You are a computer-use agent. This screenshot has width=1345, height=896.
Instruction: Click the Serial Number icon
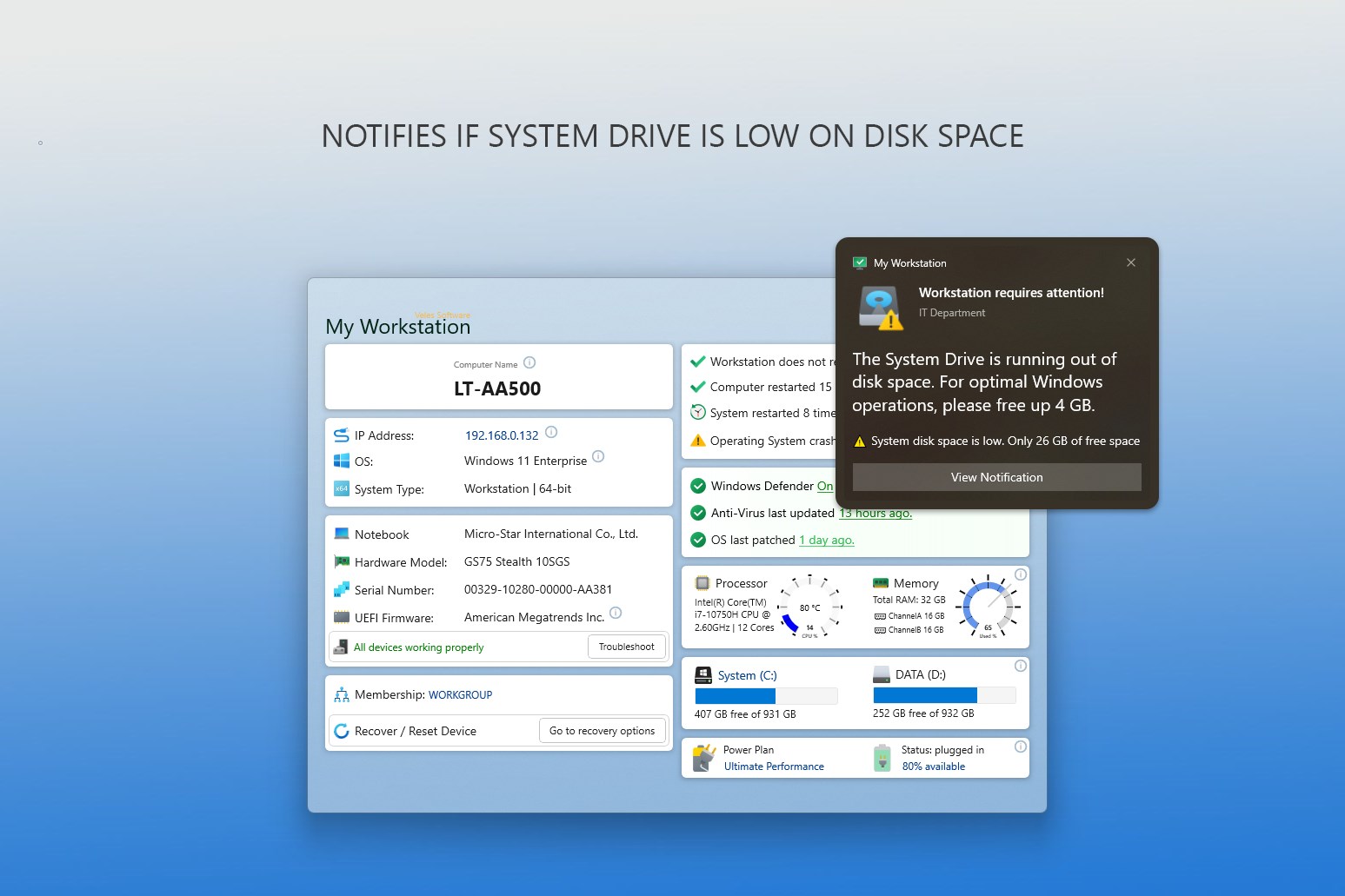pyautogui.click(x=342, y=589)
